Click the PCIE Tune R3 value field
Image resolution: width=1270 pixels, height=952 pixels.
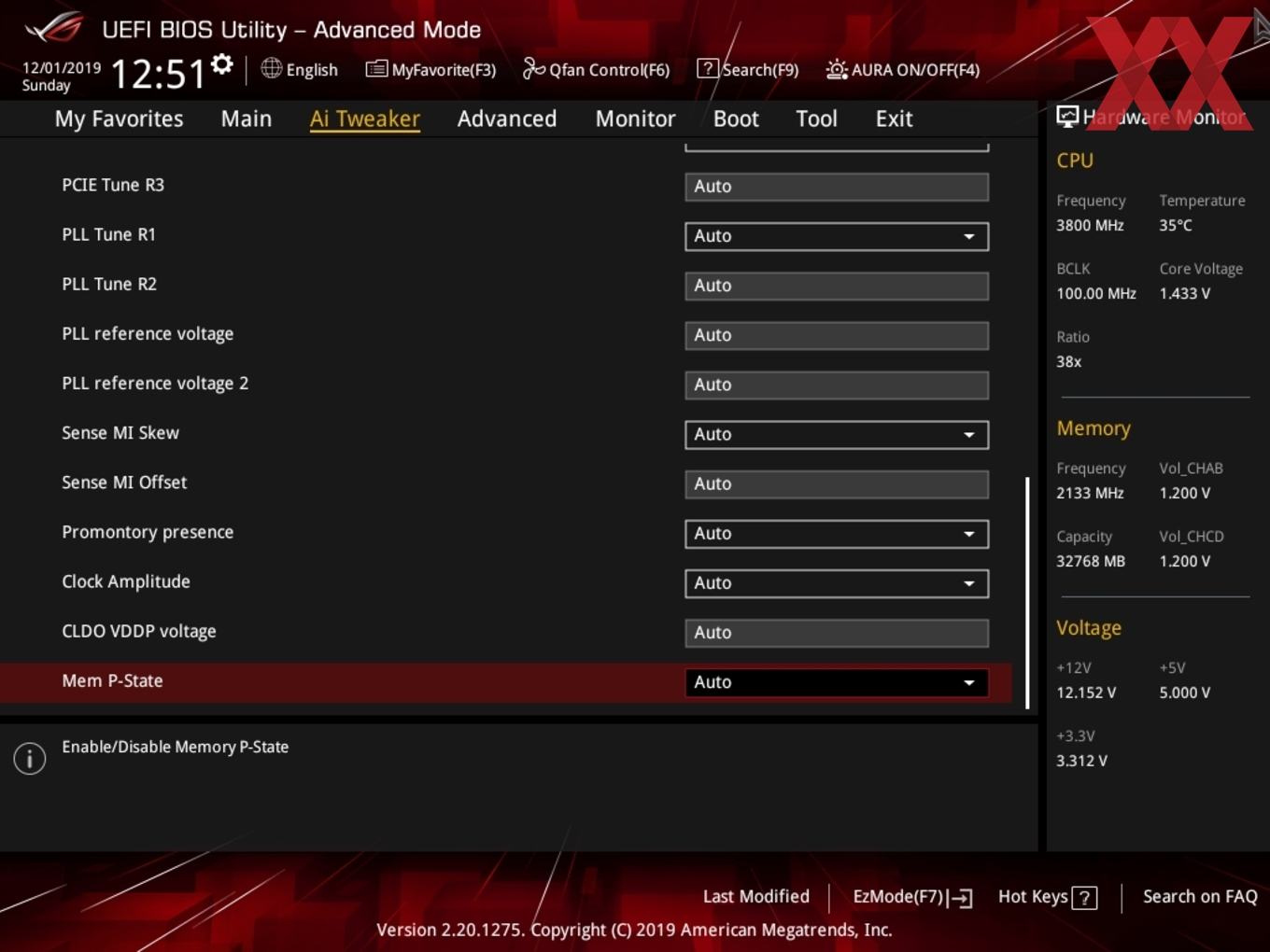pos(837,187)
